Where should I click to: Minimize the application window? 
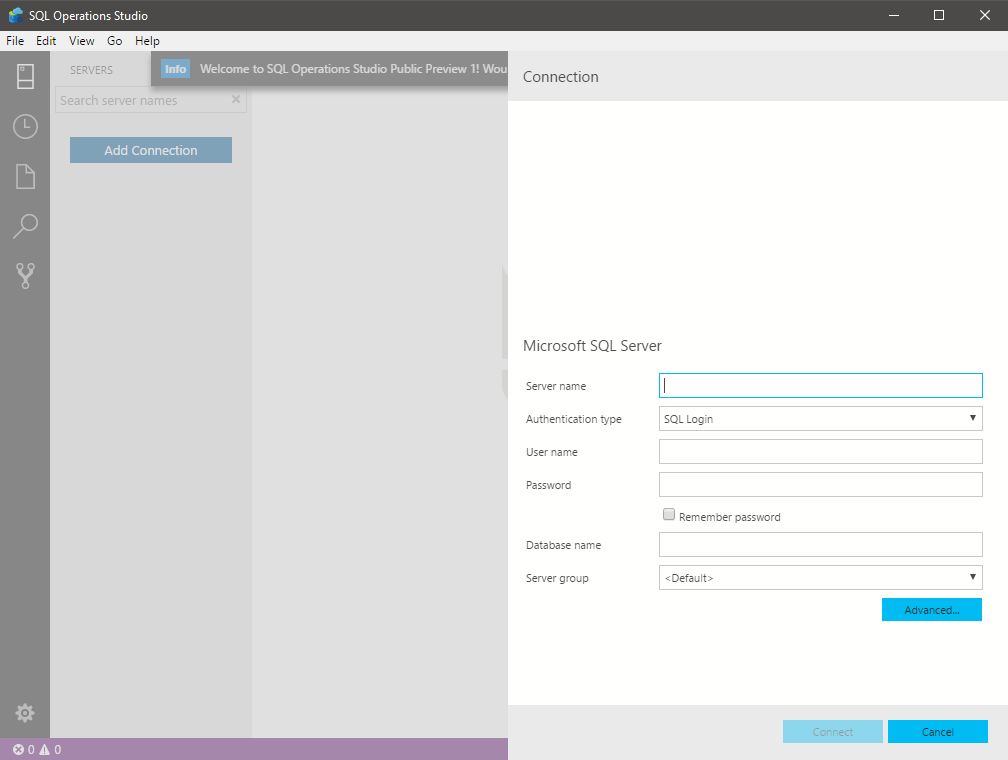[x=894, y=15]
